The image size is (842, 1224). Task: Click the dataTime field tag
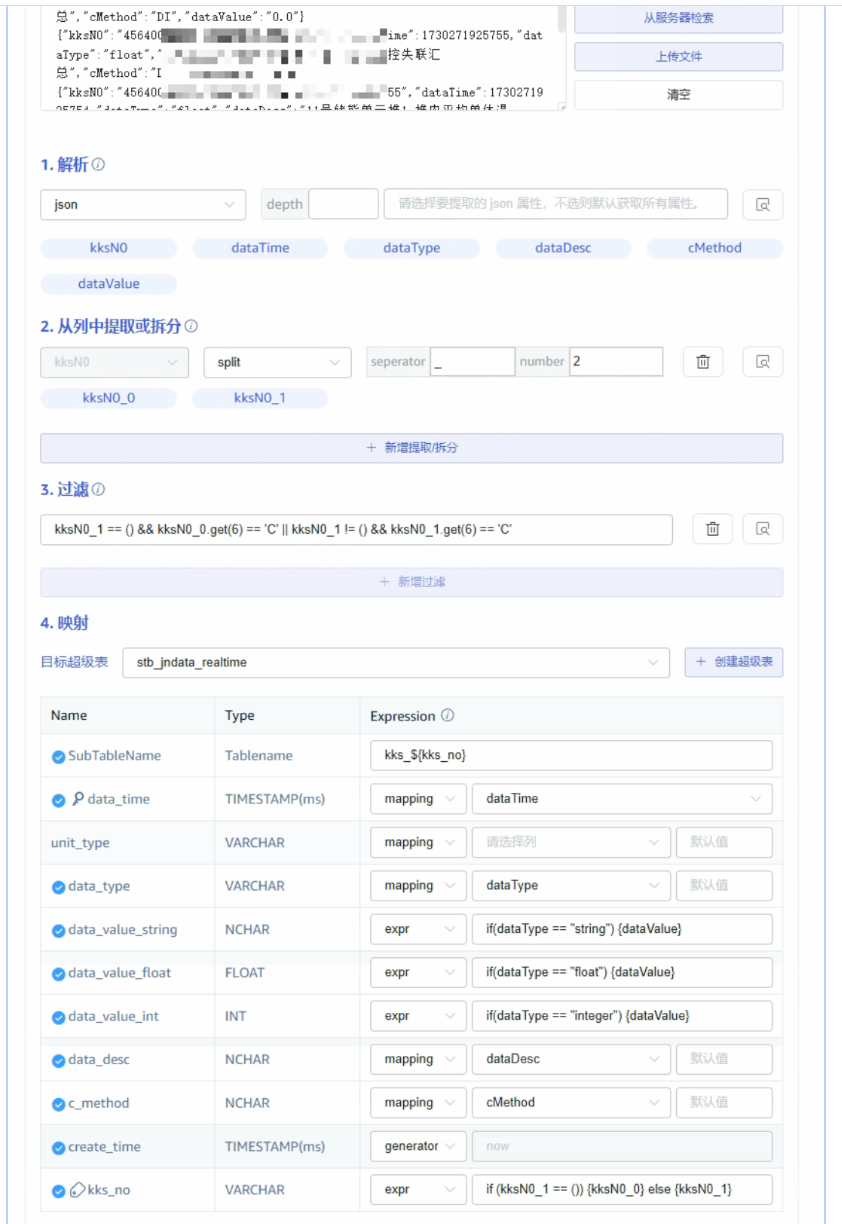[260, 248]
